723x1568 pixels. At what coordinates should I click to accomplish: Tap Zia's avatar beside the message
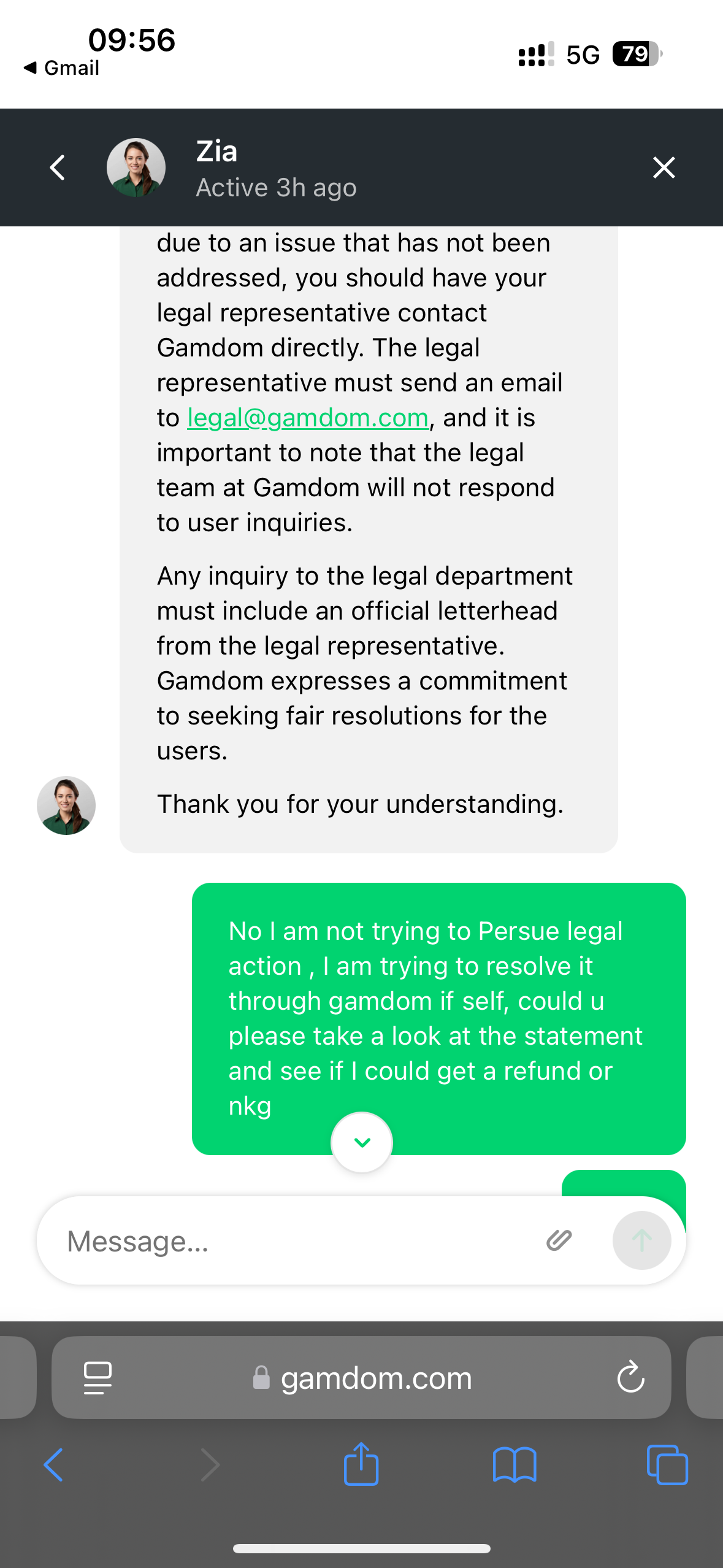tap(66, 805)
